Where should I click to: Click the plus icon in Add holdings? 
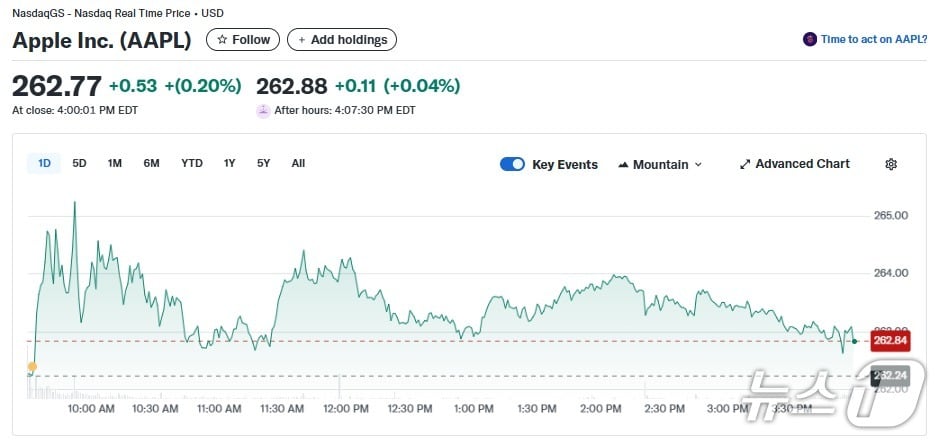click(302, 40)
